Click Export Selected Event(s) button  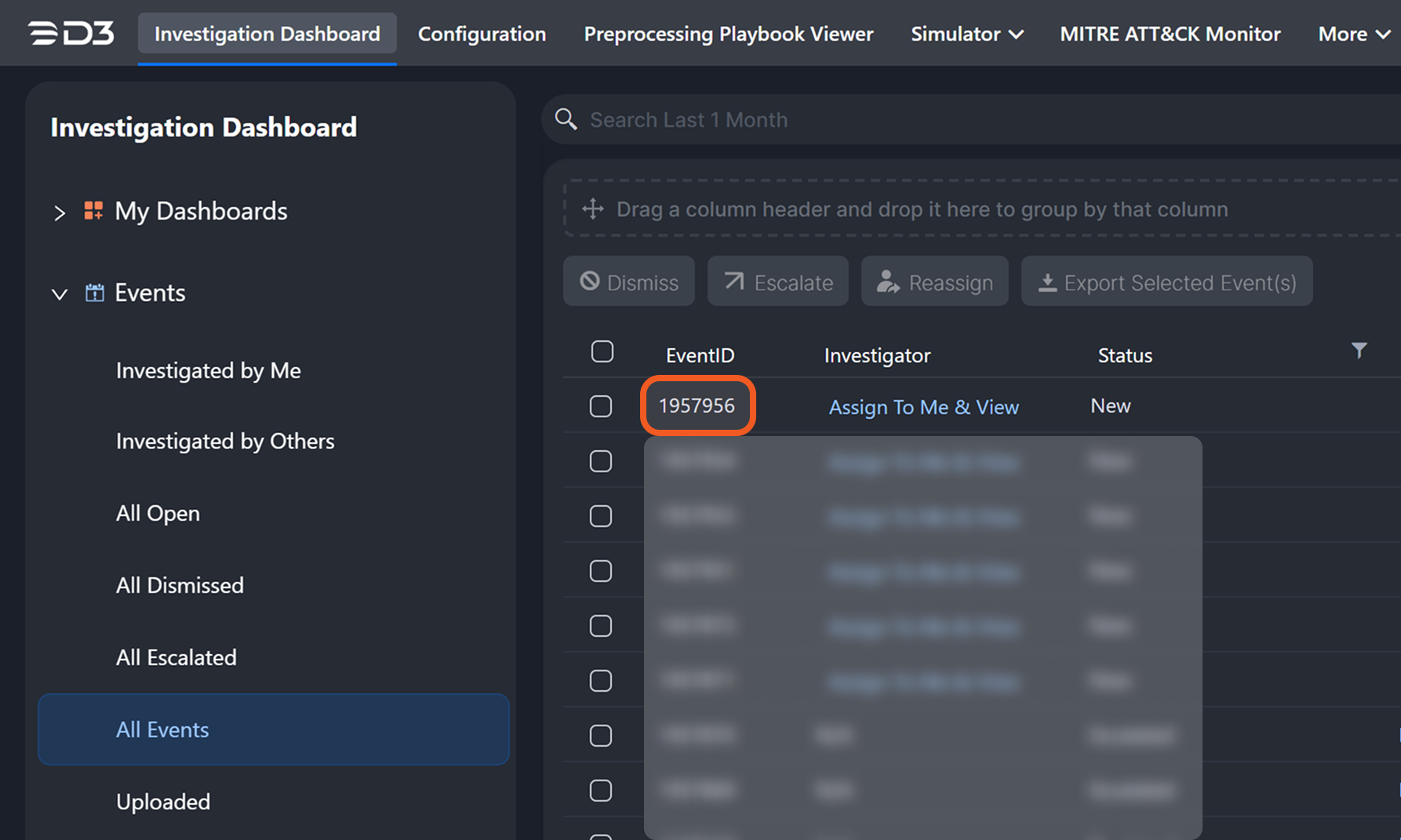point(1167,282)
